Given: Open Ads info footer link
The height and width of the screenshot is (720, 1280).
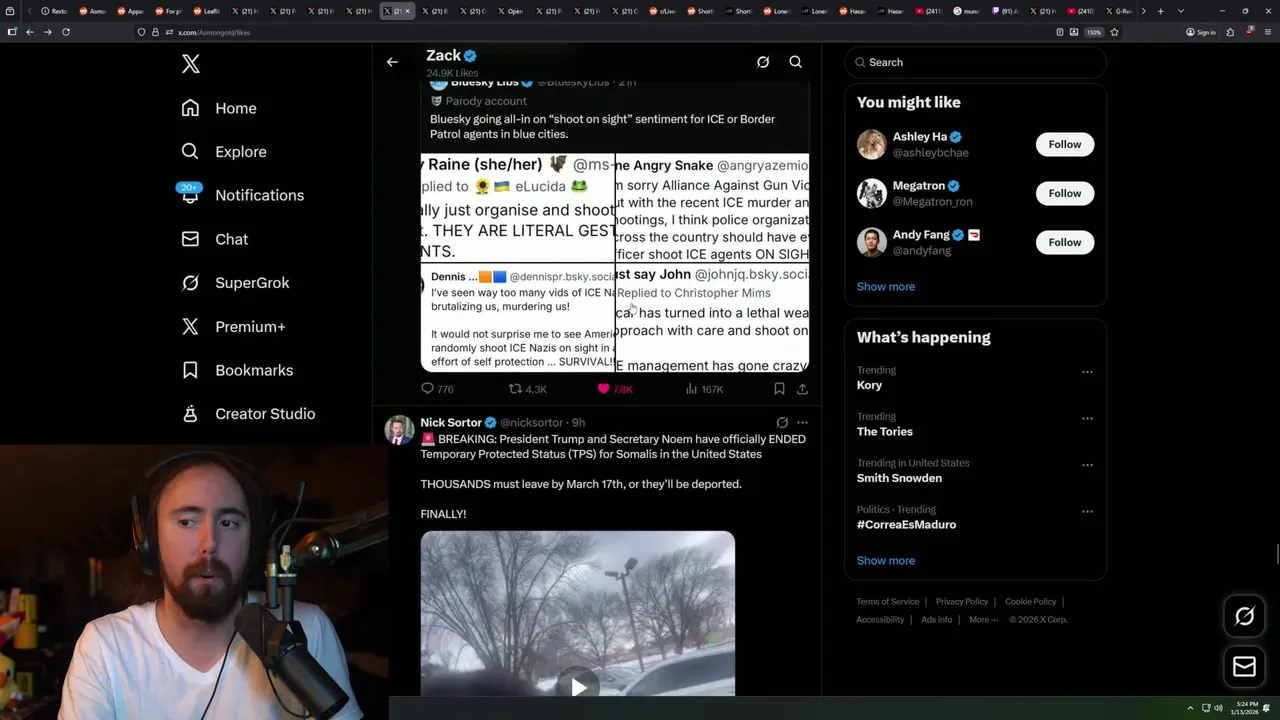Looking at the screenshot, I should point(937,620).
